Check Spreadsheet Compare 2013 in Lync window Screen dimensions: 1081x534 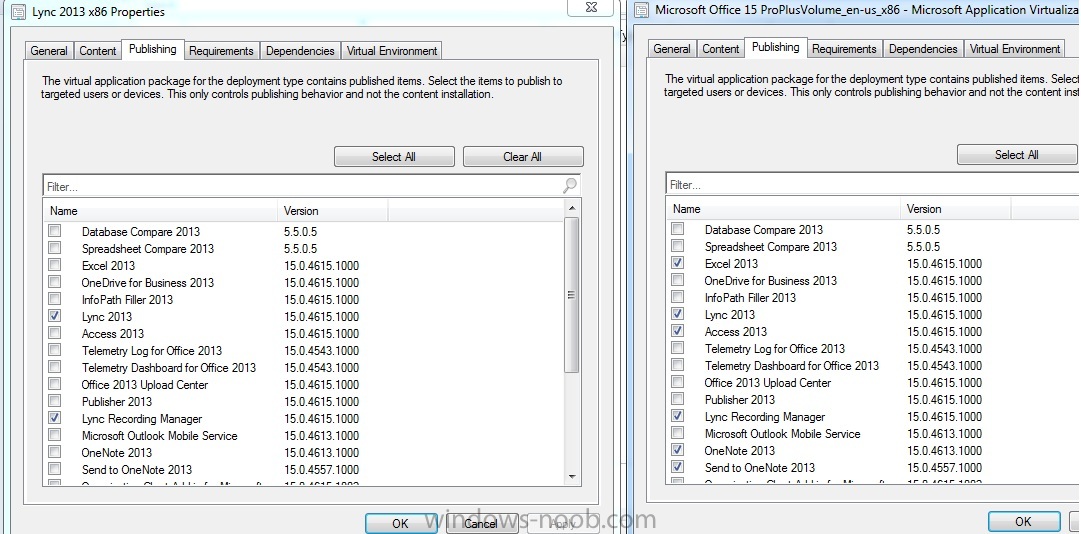point(54,248)
